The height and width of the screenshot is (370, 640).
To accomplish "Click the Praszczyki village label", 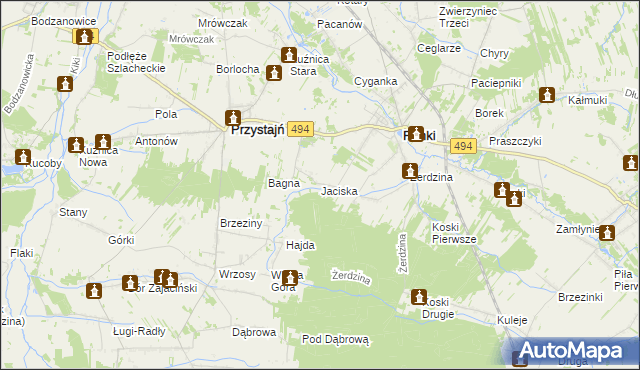I will click(515, 141).
